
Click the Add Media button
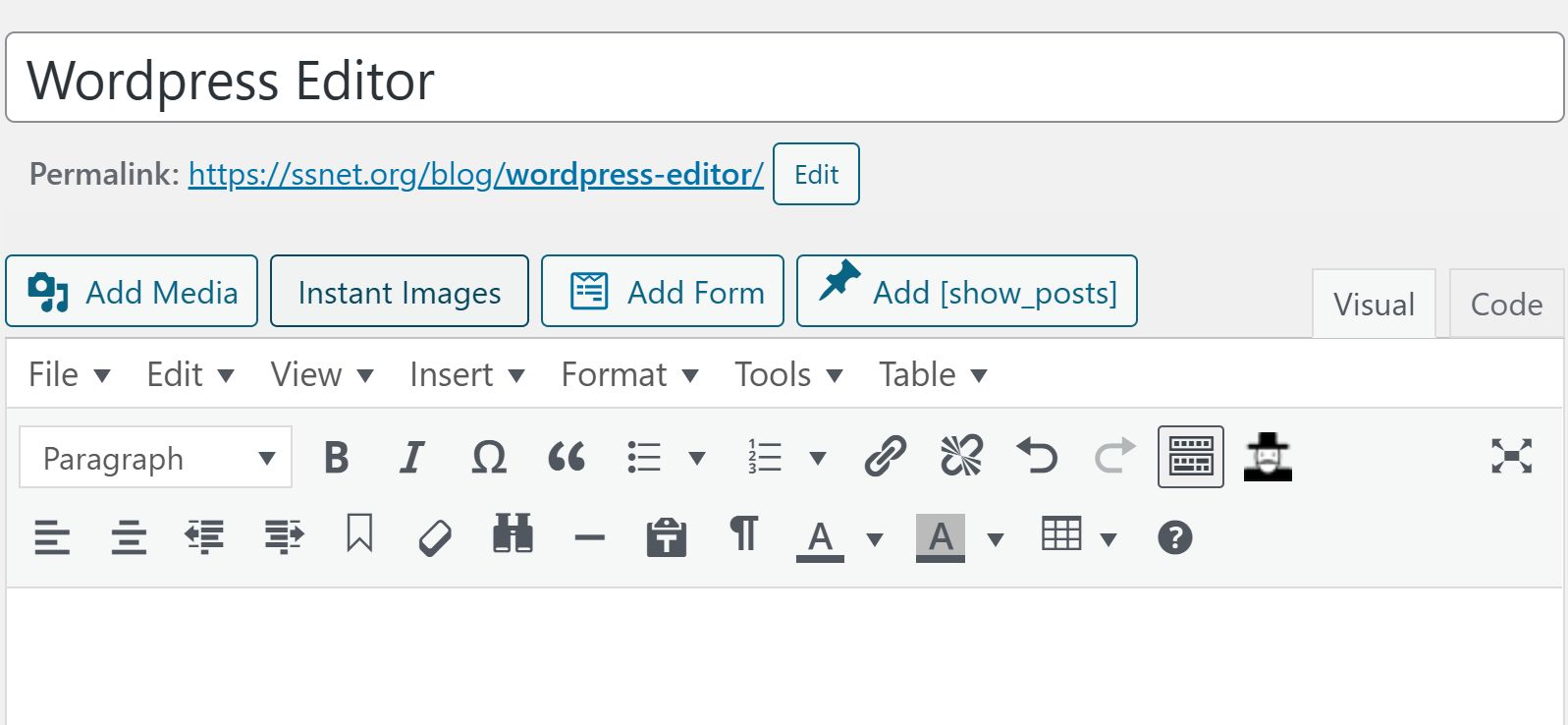click(x=132, y=292)
